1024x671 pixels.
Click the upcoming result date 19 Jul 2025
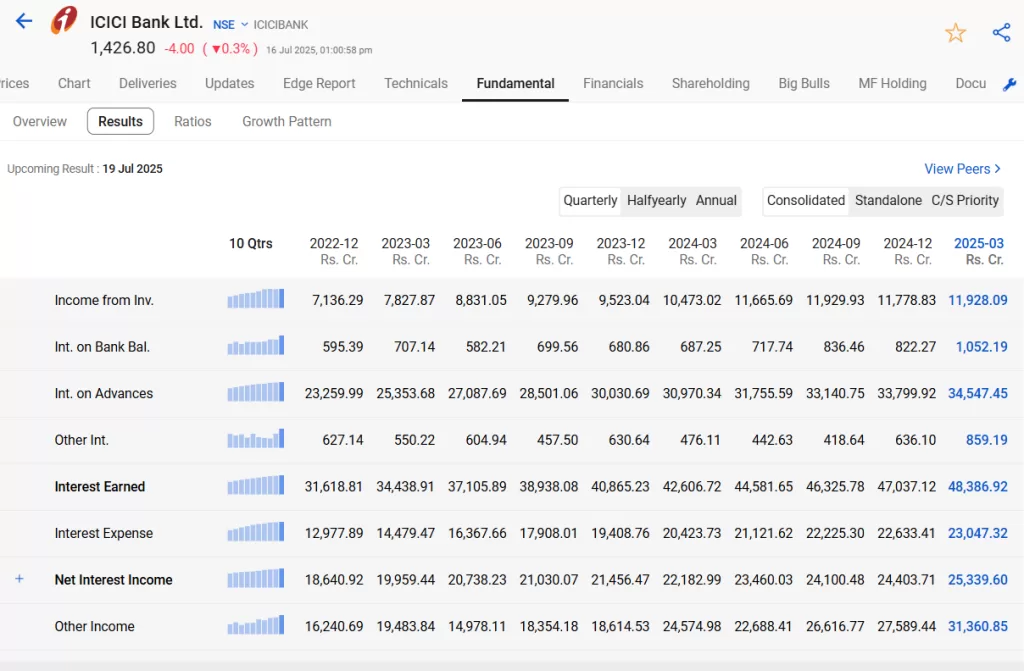coord(133,169)
